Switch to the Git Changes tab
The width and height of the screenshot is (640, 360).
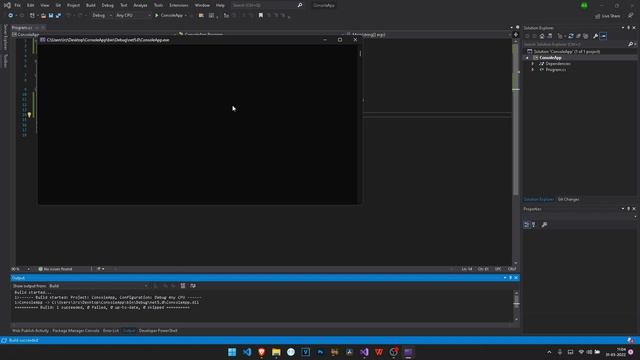tap(568, 200)
